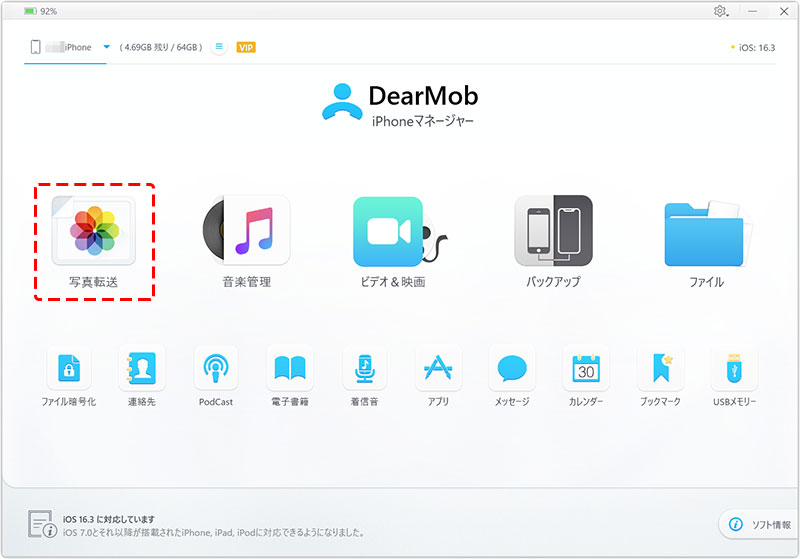
Task: Open settings gear in title bar
Action: pyautogui.click(x=720, y=11)
